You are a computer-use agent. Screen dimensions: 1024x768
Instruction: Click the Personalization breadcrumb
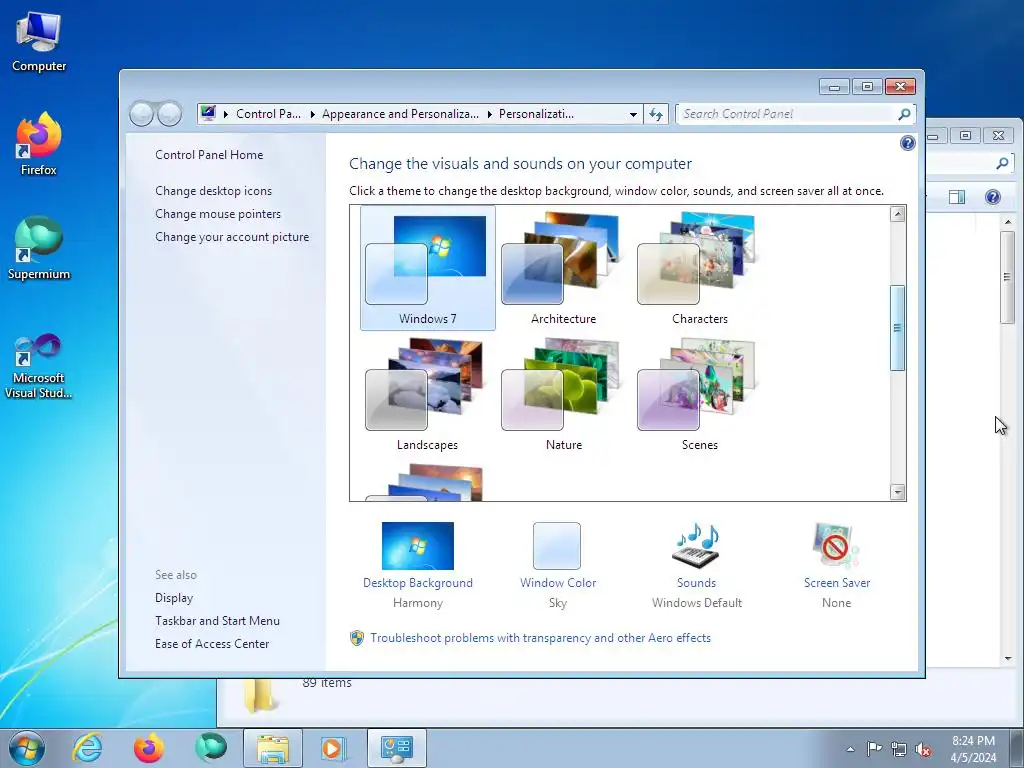tap(536, 114)
